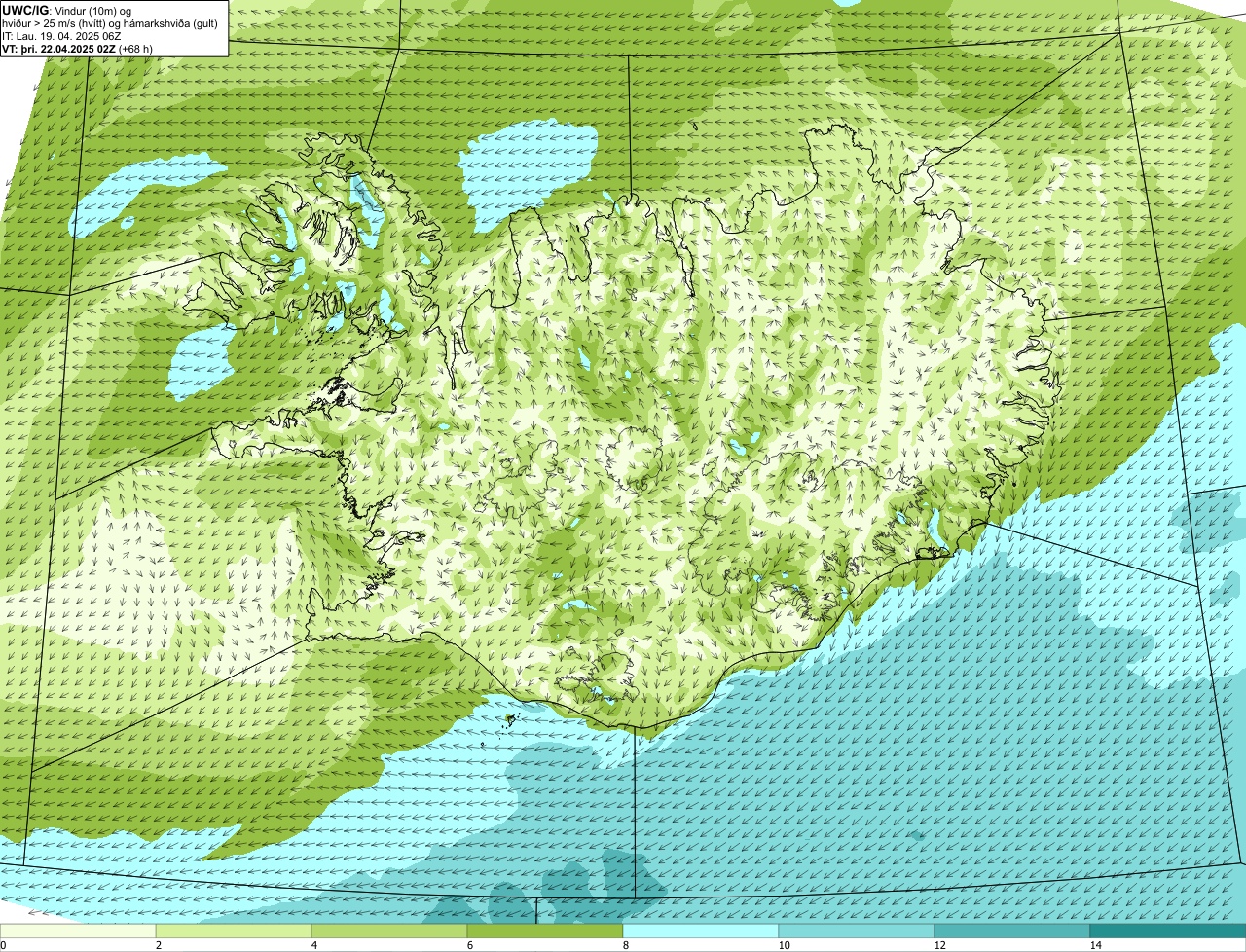
Task: Click the scale label "0"
Action: click(x=3, y=945)
